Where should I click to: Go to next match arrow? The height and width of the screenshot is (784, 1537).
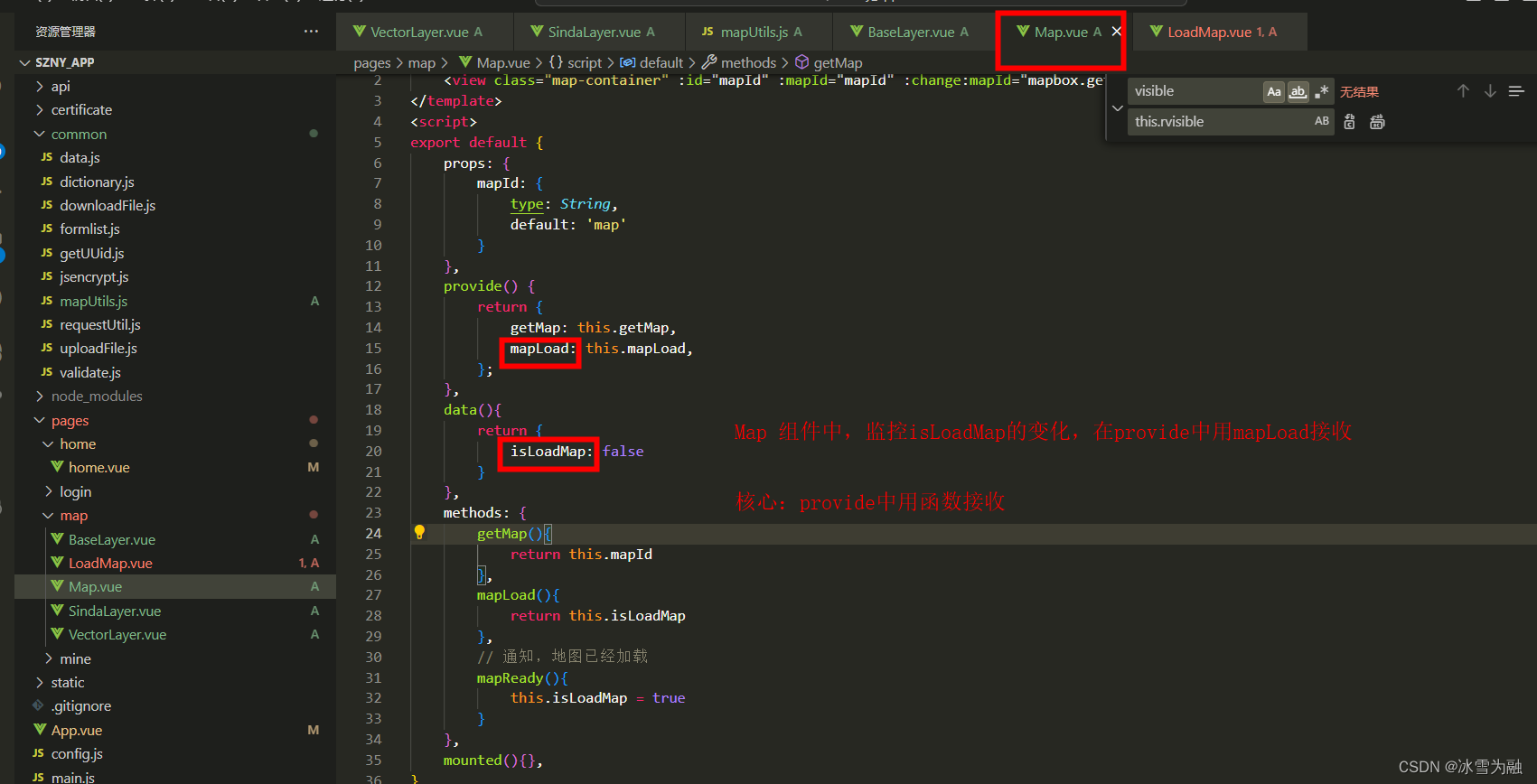(x=1490, y=91)
